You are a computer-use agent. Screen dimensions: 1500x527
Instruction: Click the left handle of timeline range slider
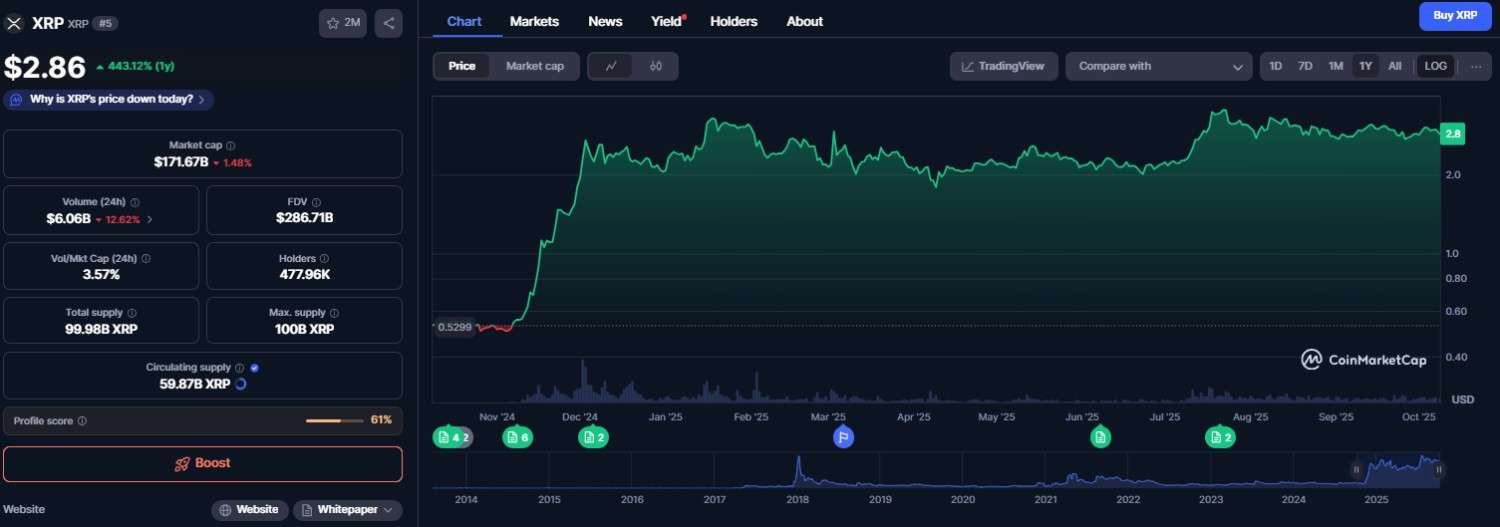click(1357, 469)
